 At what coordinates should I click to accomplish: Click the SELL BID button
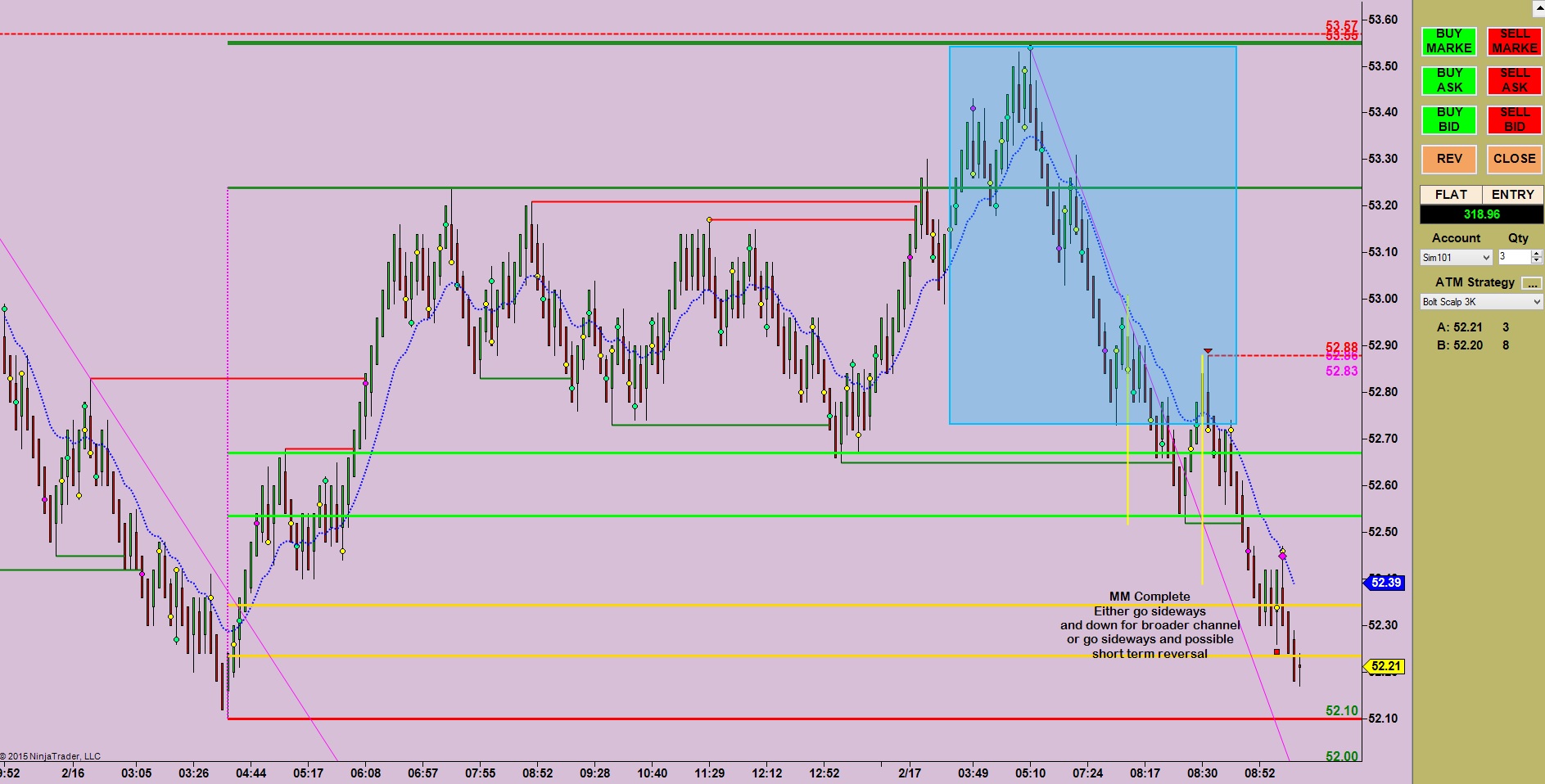(1514, 119)
